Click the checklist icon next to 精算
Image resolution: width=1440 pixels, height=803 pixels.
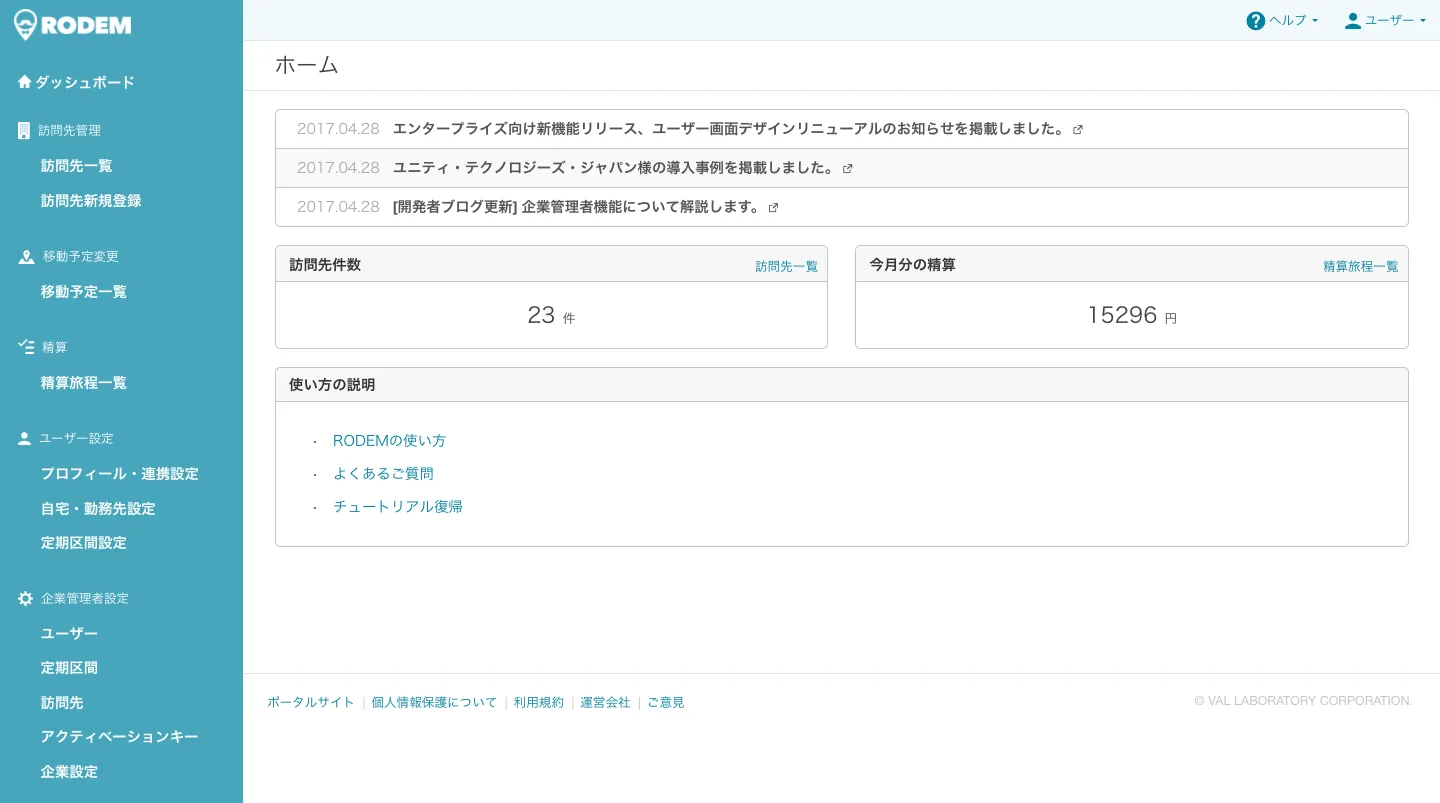coord(26,347)
